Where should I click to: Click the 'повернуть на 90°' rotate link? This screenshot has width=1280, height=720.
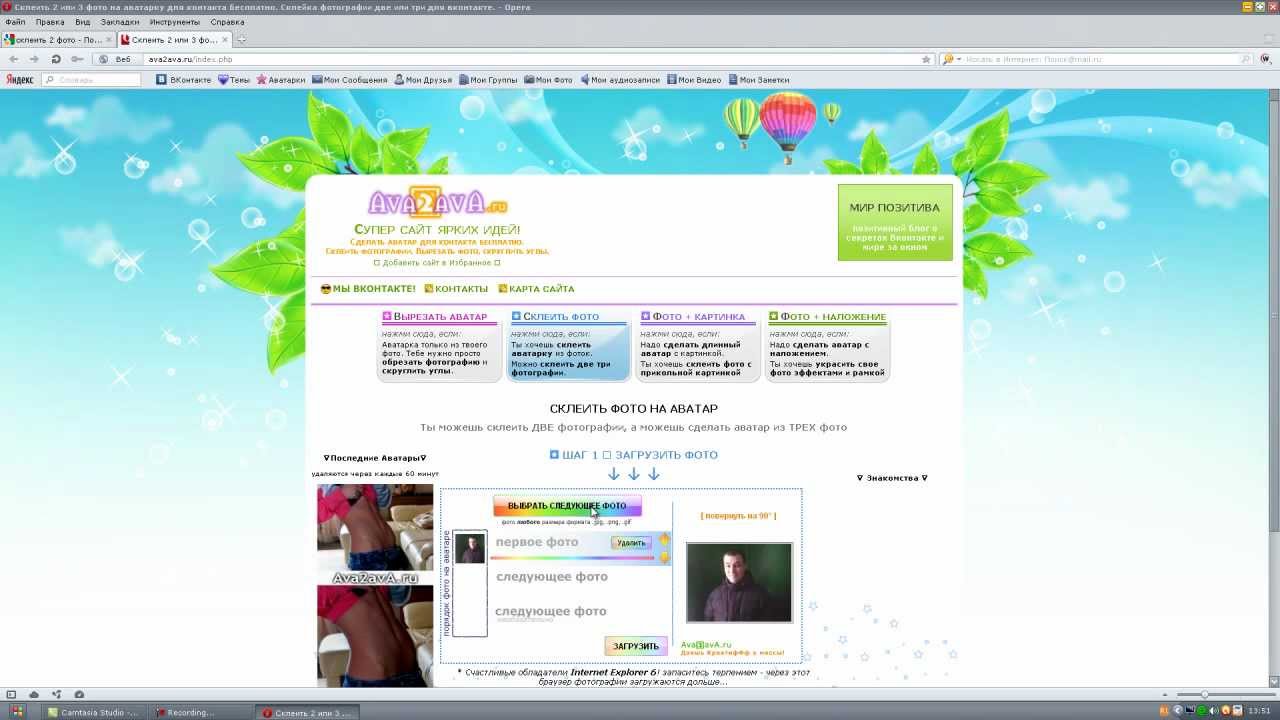click(738, 516)
